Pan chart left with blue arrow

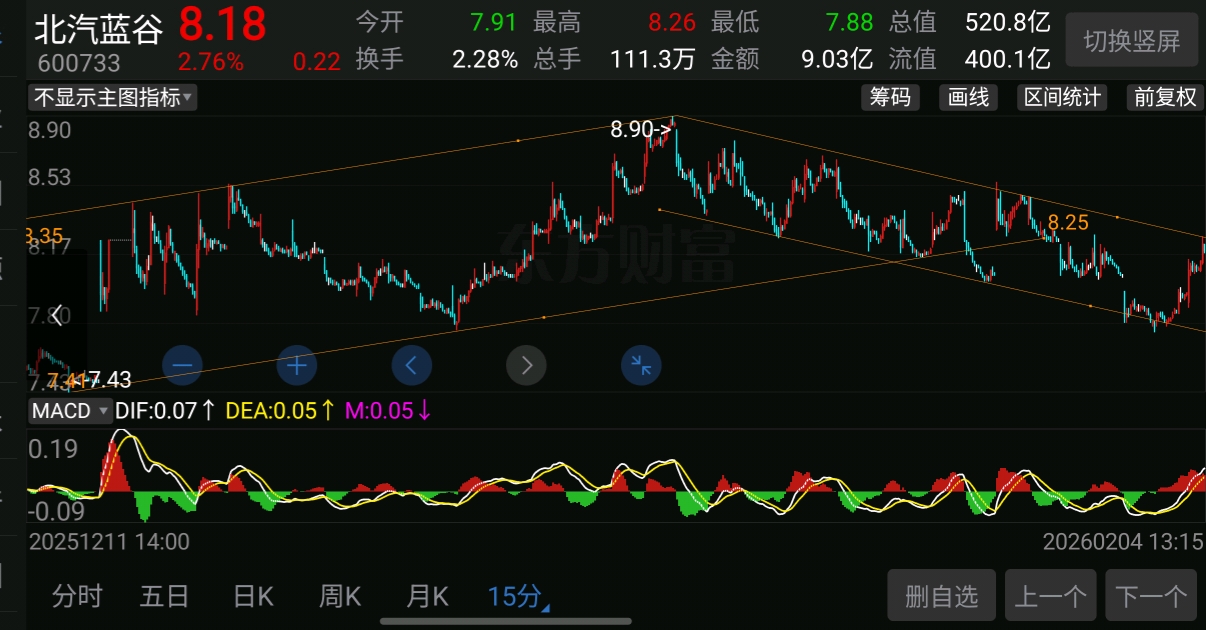click(x=412, y=365)
